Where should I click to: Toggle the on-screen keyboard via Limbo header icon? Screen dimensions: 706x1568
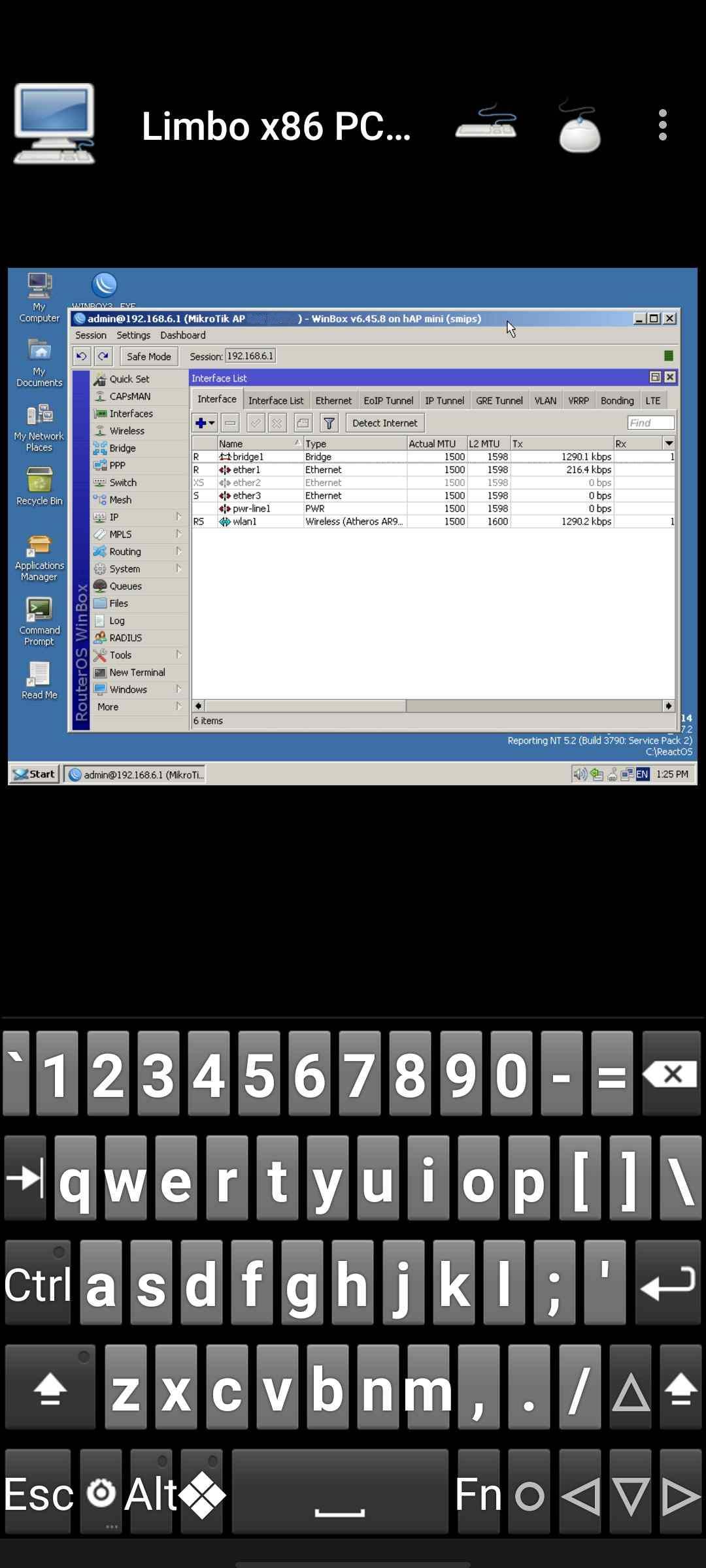click(x=486, y=124)
